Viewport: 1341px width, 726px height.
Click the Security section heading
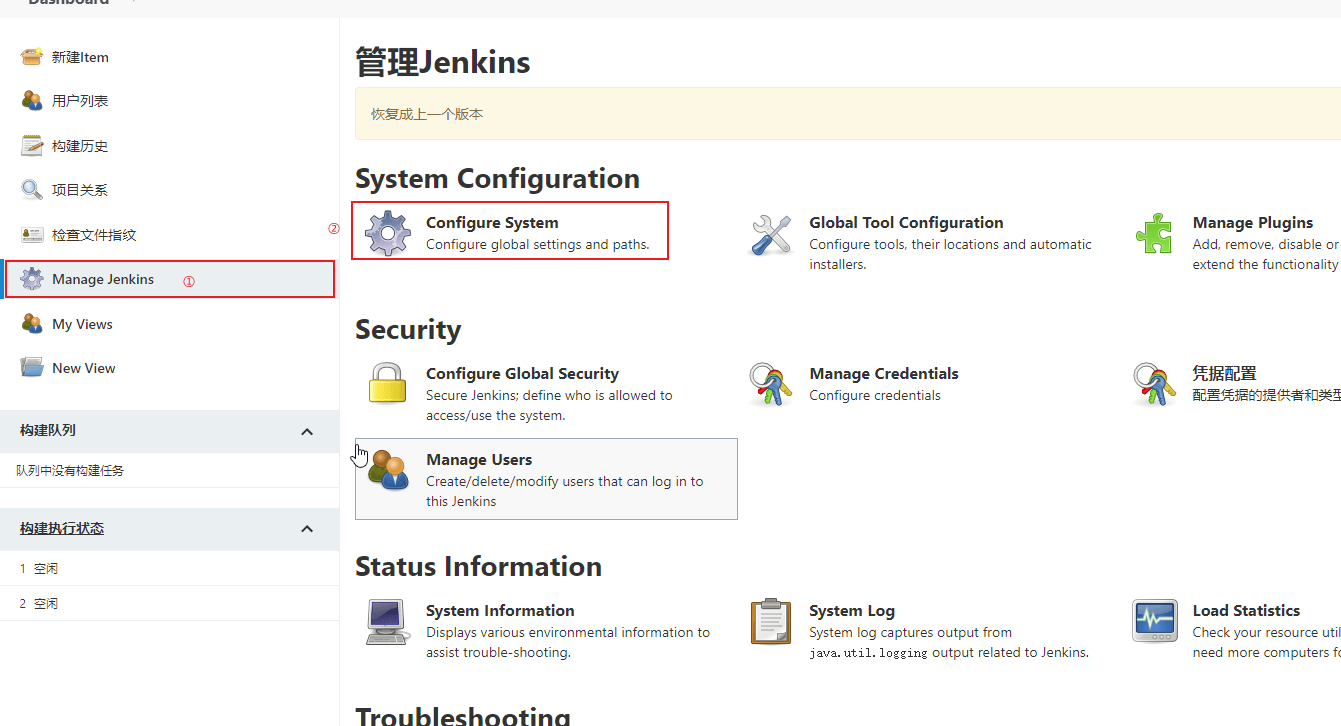point(408,329)
